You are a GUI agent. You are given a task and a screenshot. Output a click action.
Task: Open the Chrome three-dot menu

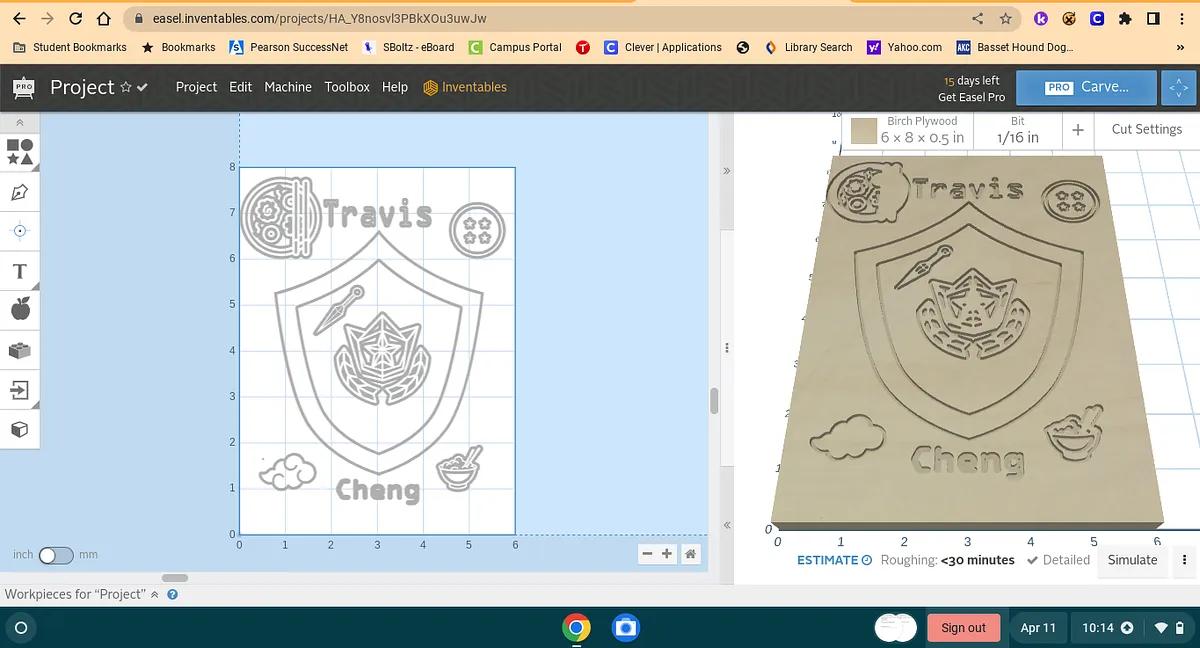coord(1181,18)
